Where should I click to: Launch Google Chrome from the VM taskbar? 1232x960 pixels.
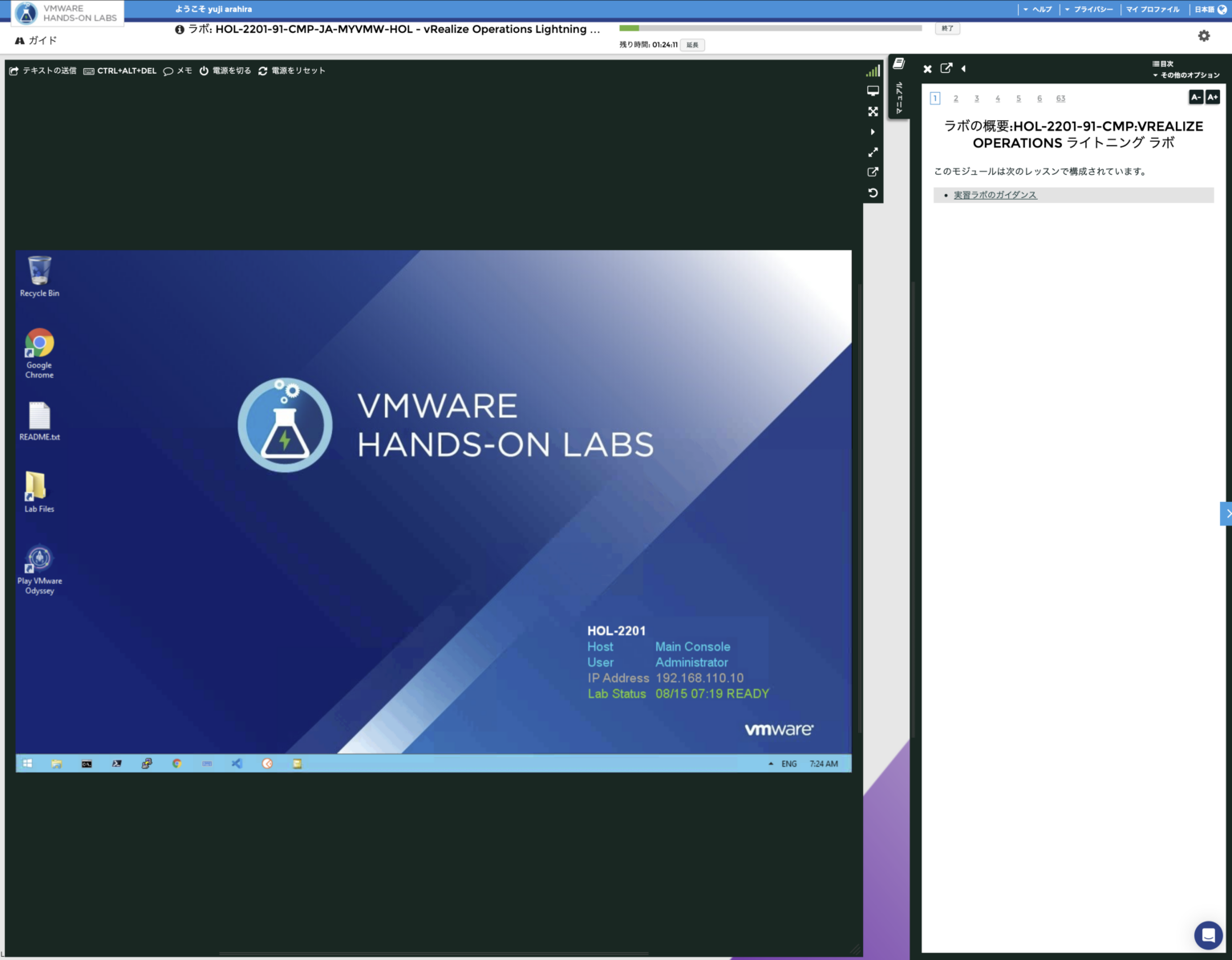coord(177,764)
